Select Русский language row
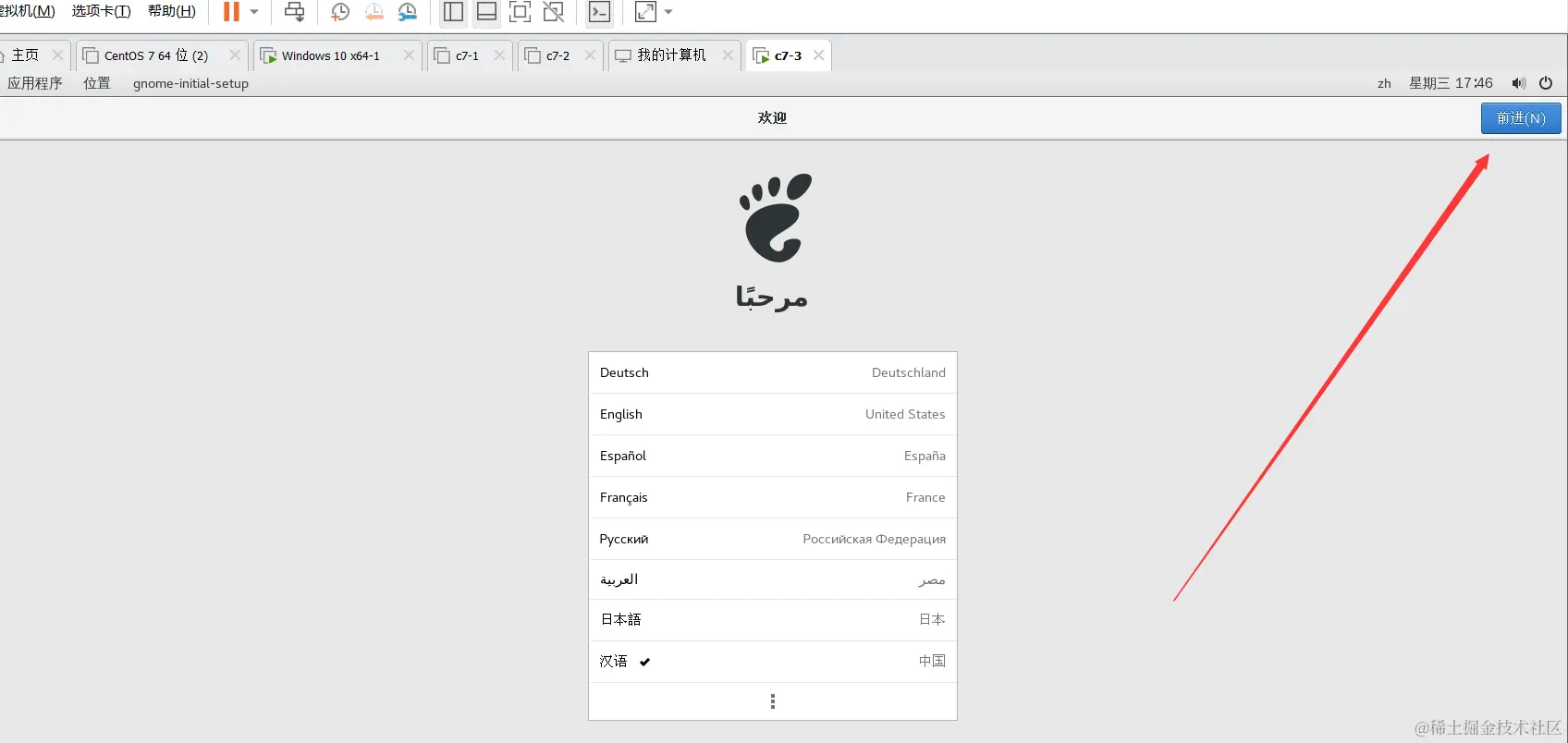1568x743 pixels. pyautogui.click(x=773, y=539)
